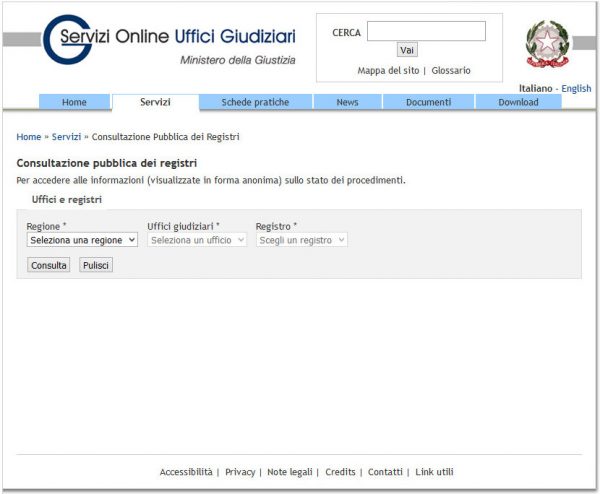Open the Registro dropdown
This screenshot has height=494, width=600.
tap(301, 240)
